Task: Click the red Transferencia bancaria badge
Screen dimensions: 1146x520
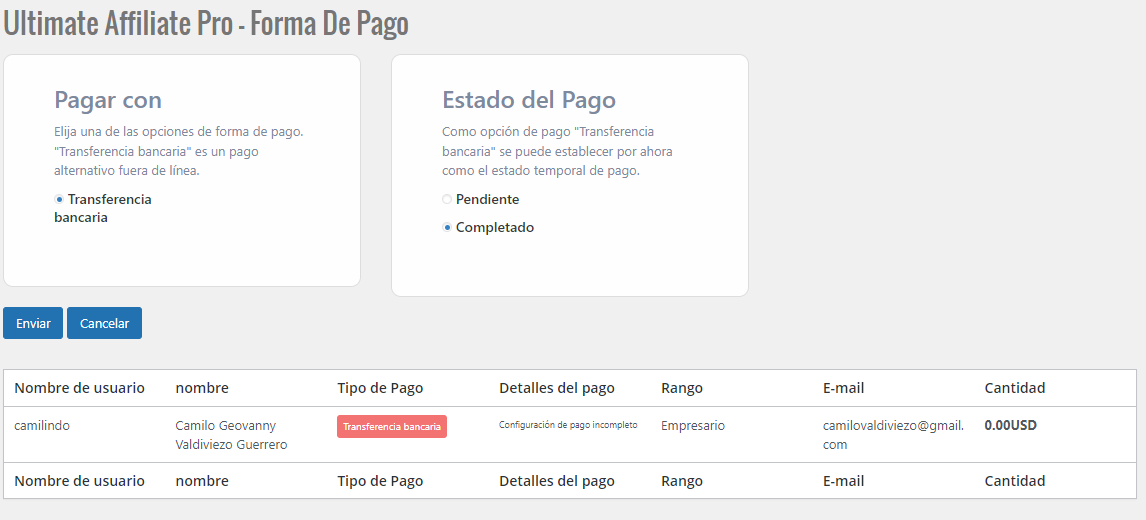Action: click(392, 427)
